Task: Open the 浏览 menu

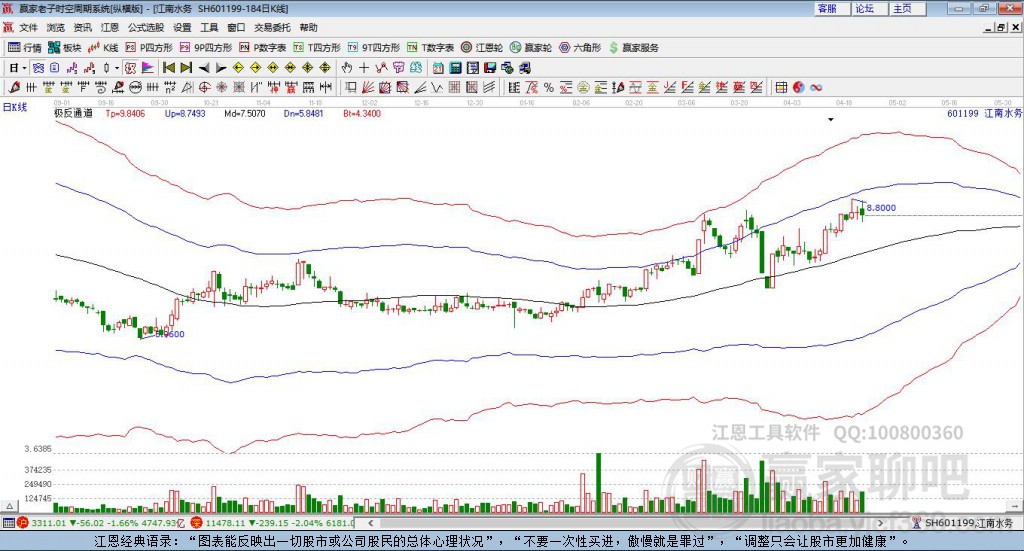Action: tap(56, 27)
